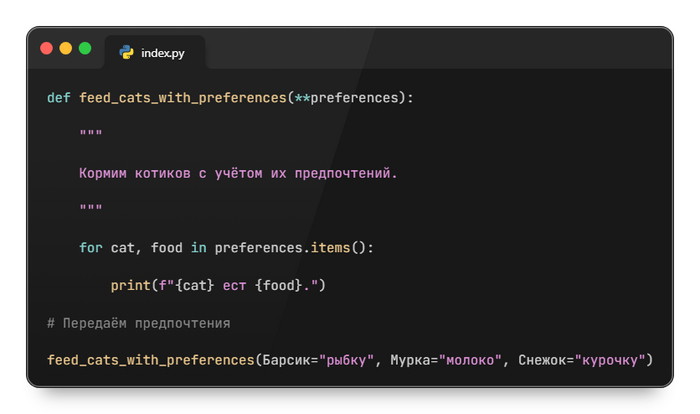Click feed_cats_with_preferences call on the last line
Screen dimensions: 700x414
point(150,360)
